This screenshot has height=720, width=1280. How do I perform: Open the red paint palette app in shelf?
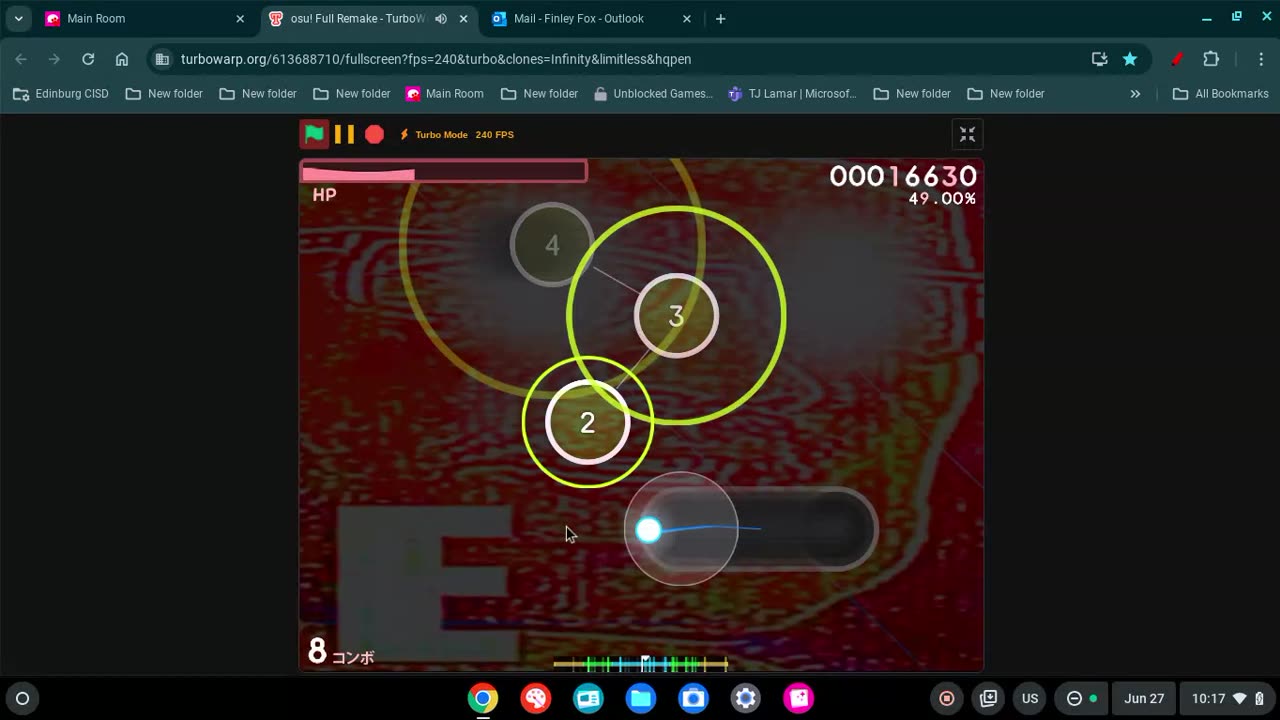[x=536, y=698]
